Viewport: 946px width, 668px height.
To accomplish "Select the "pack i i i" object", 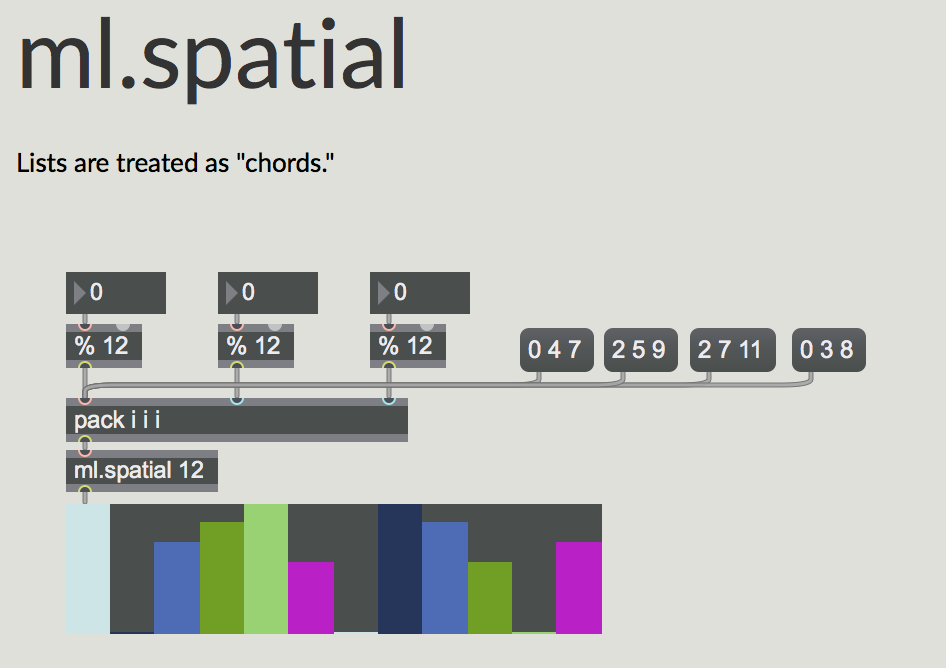I will 236,420.
